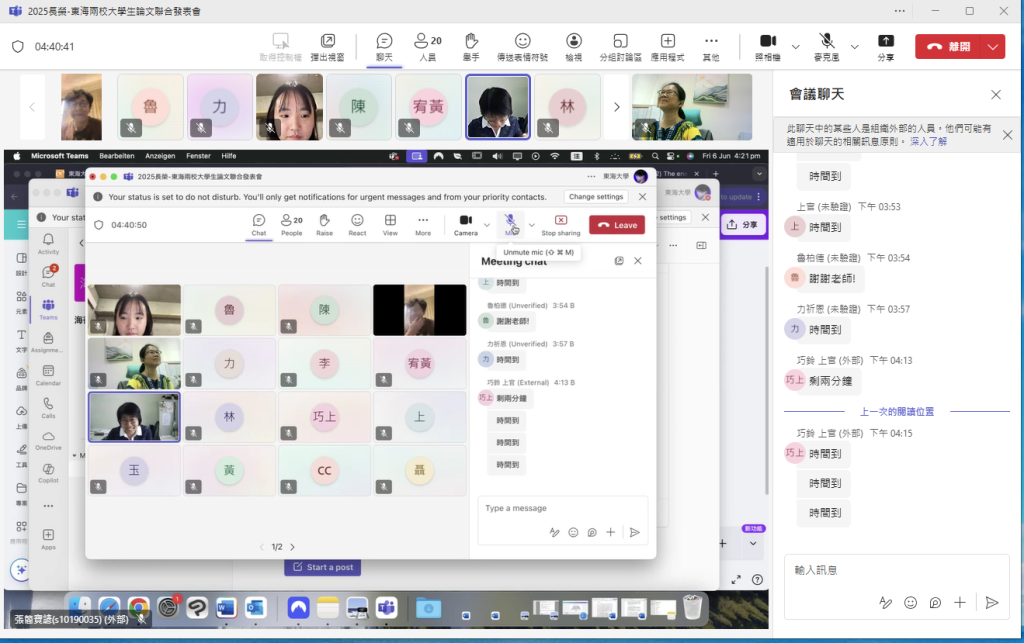Click Start a post behind the meeting window
Screen dimensions: 1024x643
(323, 567)
